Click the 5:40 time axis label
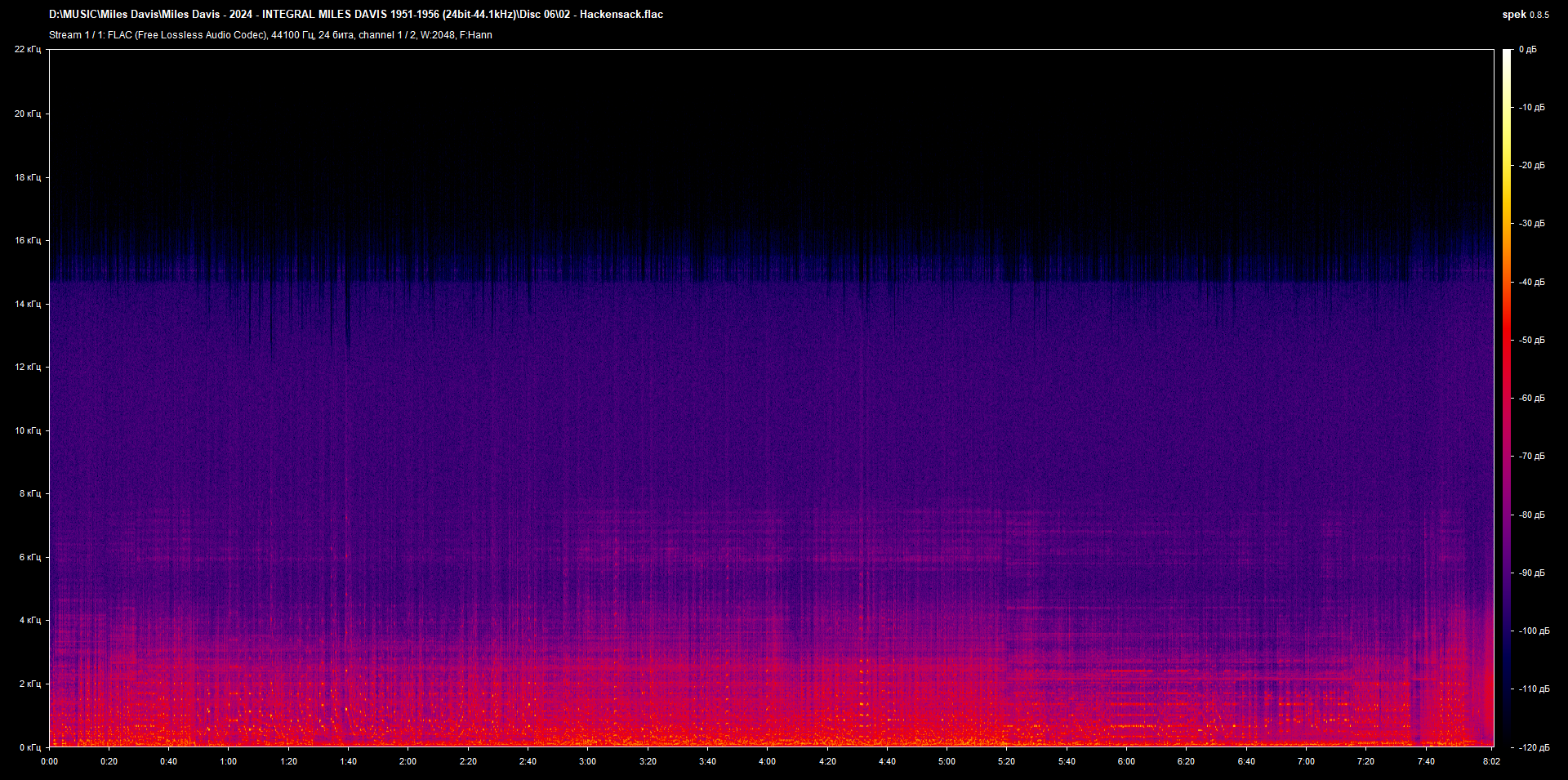 [x=1067, y=761]
